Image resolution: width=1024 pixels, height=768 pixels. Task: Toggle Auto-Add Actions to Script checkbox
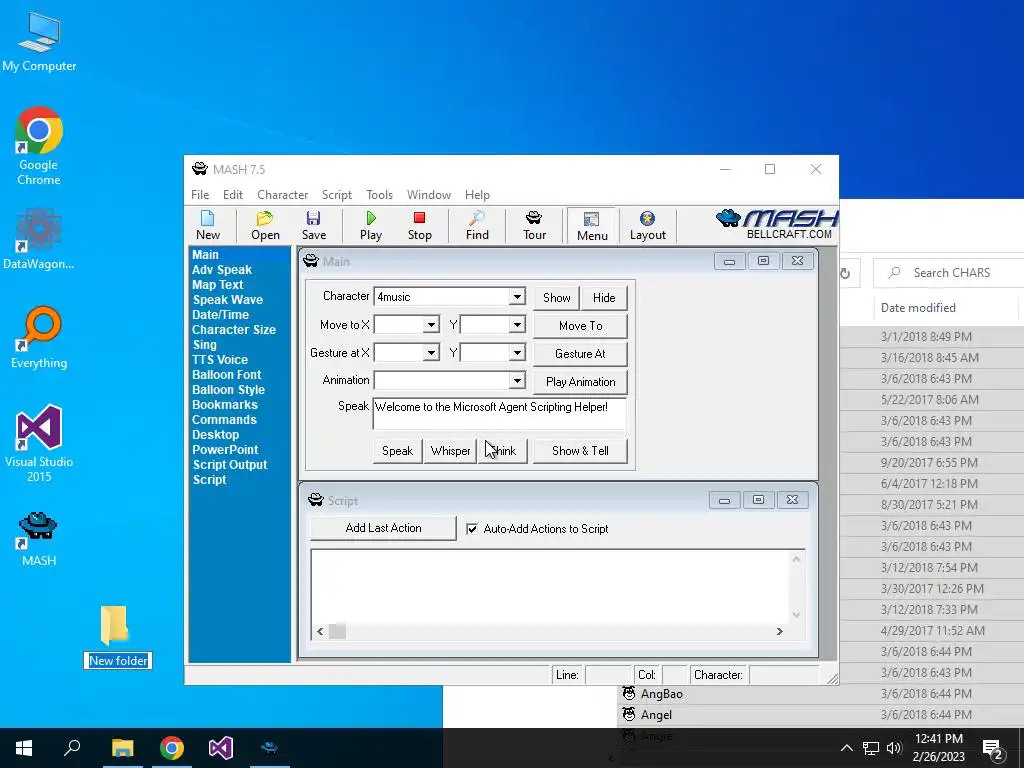tap(472, 529)
